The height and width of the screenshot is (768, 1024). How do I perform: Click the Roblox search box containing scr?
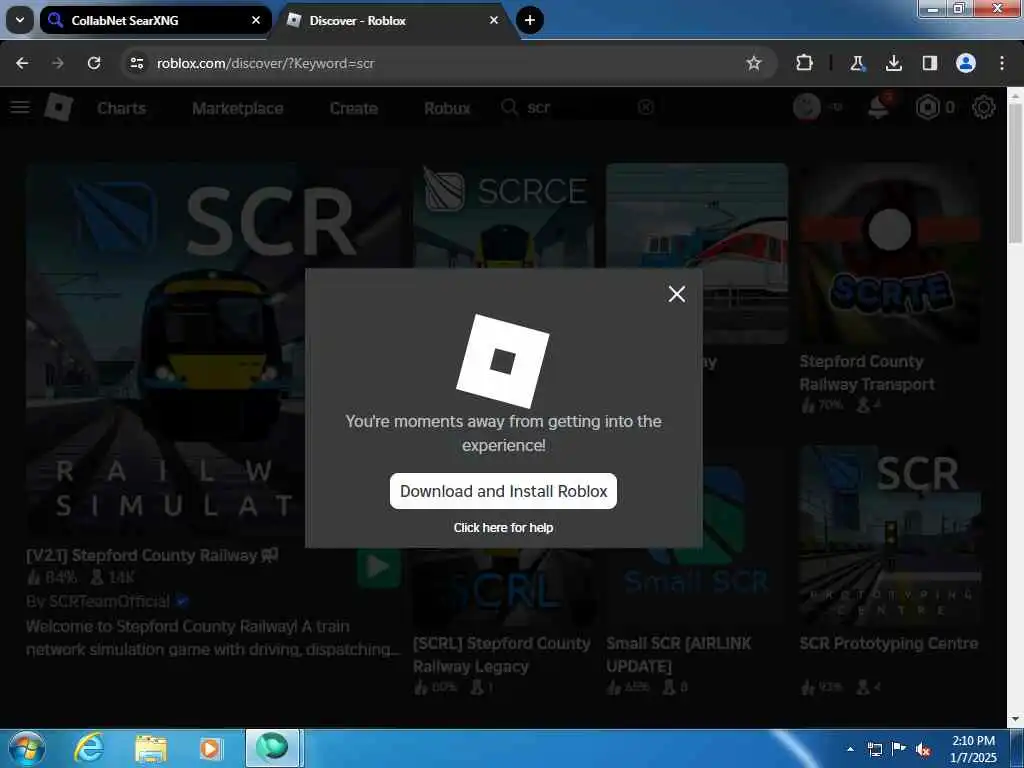(x=578, y=108)
